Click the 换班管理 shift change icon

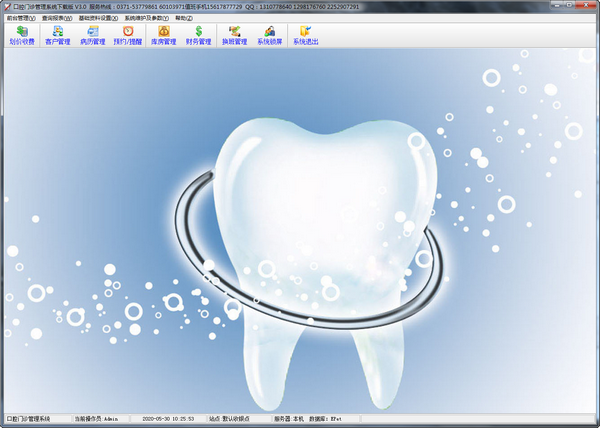click(x=234, y=36)
